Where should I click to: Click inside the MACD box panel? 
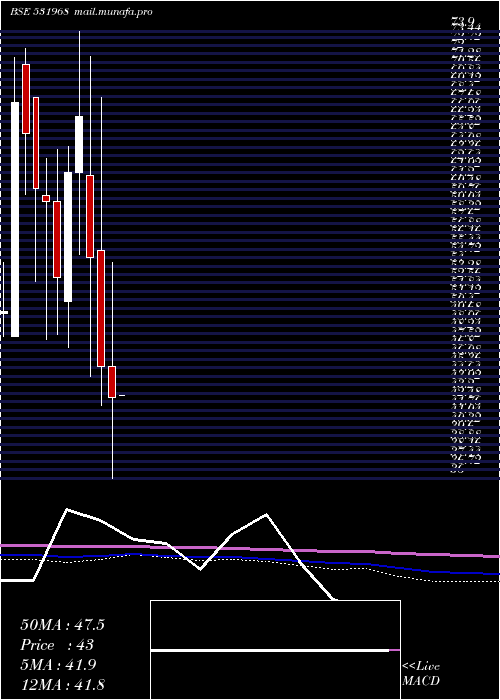click(x=275, y=650)
